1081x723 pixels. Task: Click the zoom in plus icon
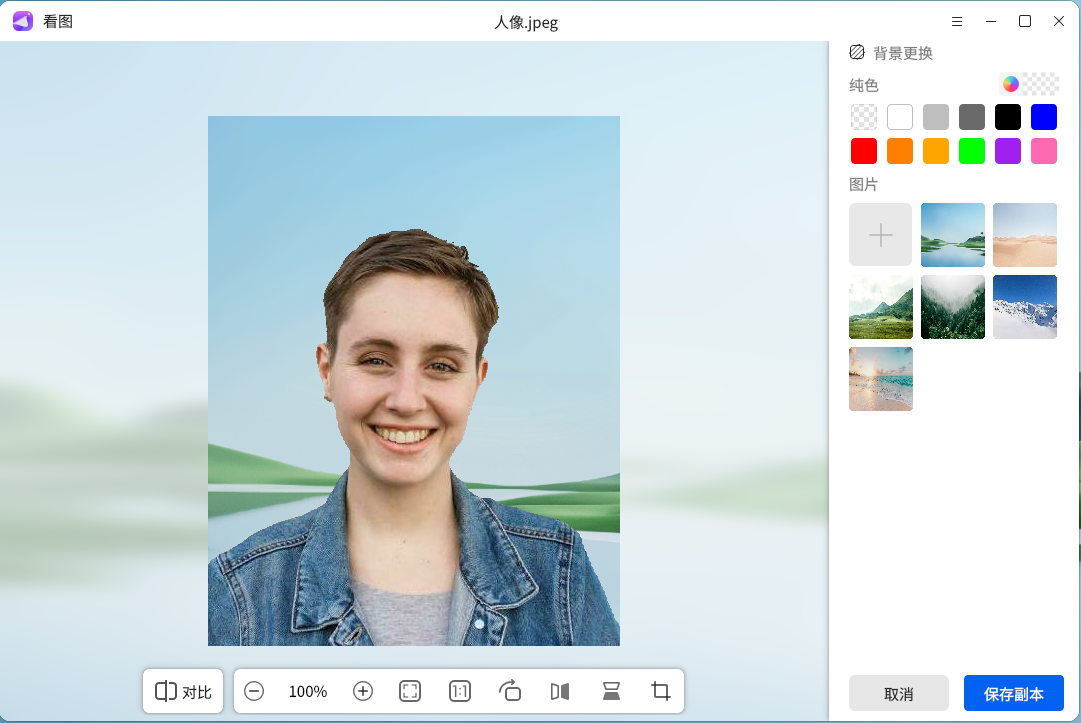363,691
